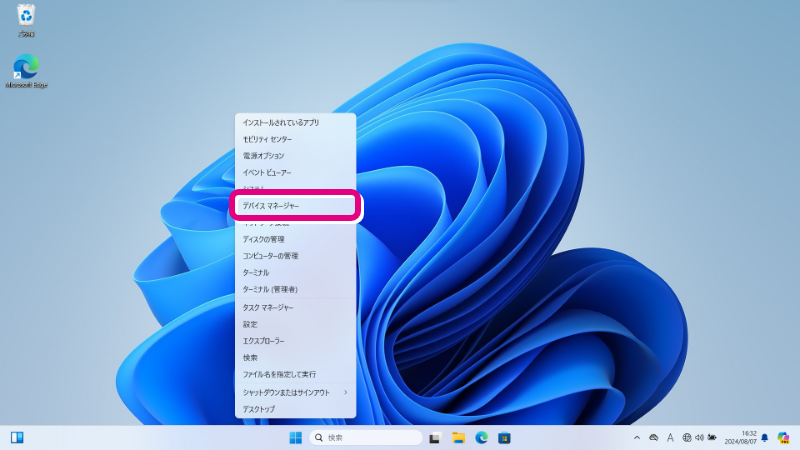Screen dimensions: 800x450
Task: Choose ターミナル (管理者) menu entry
Action: (295, 289)
